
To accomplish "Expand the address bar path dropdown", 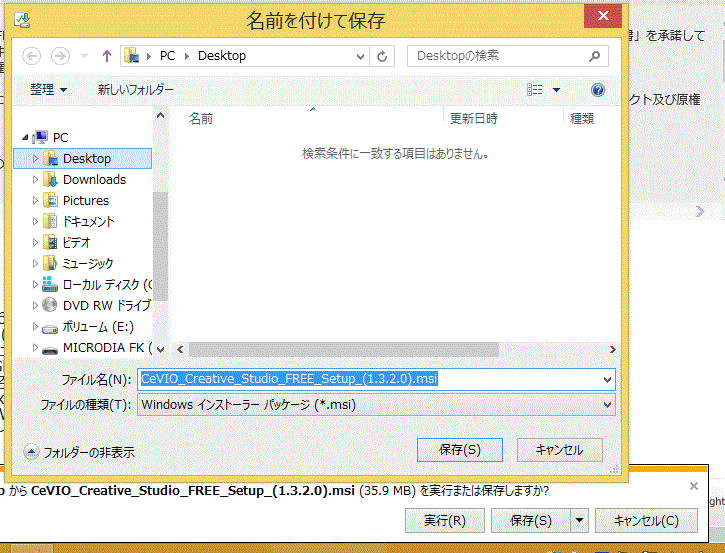I will coord(360,57).
